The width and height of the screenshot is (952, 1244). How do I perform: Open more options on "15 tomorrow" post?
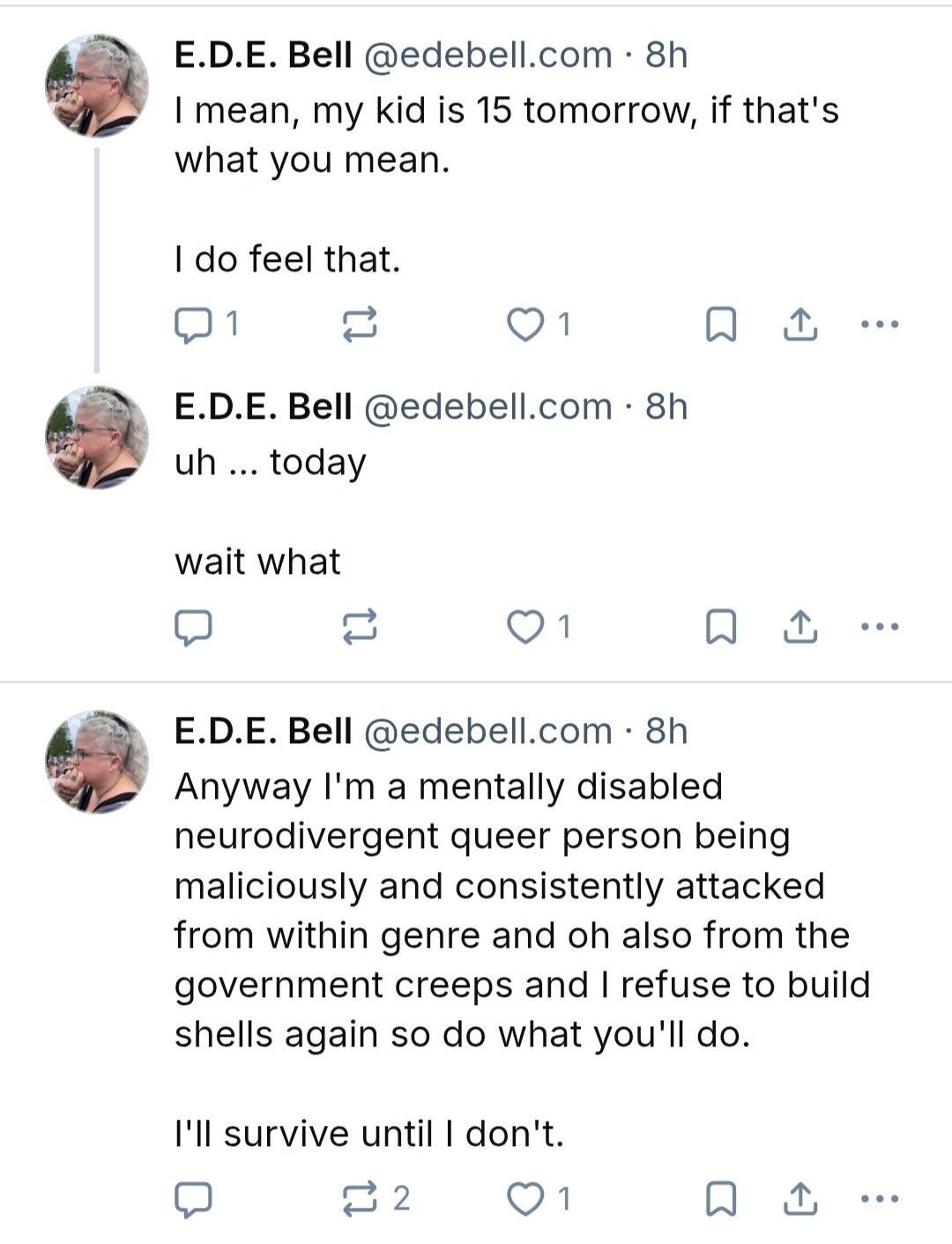click(880, 324)
